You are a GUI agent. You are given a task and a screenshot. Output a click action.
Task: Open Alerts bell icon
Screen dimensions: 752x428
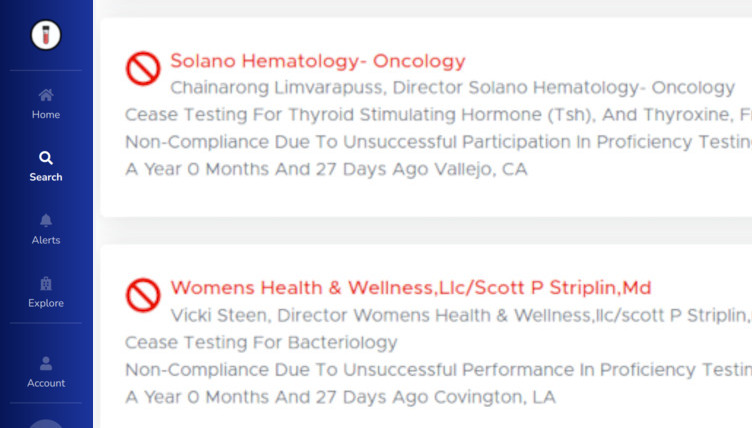(46, 220)
